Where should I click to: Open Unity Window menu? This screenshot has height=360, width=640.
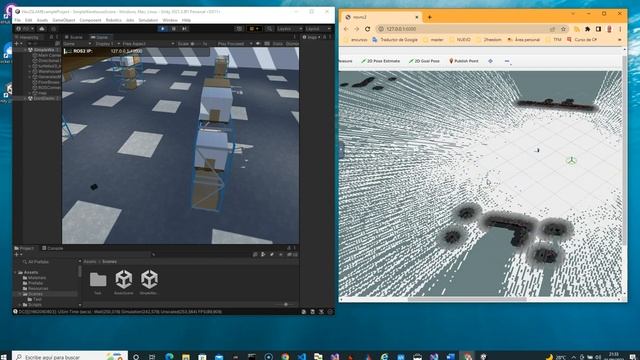pos(170,20)
